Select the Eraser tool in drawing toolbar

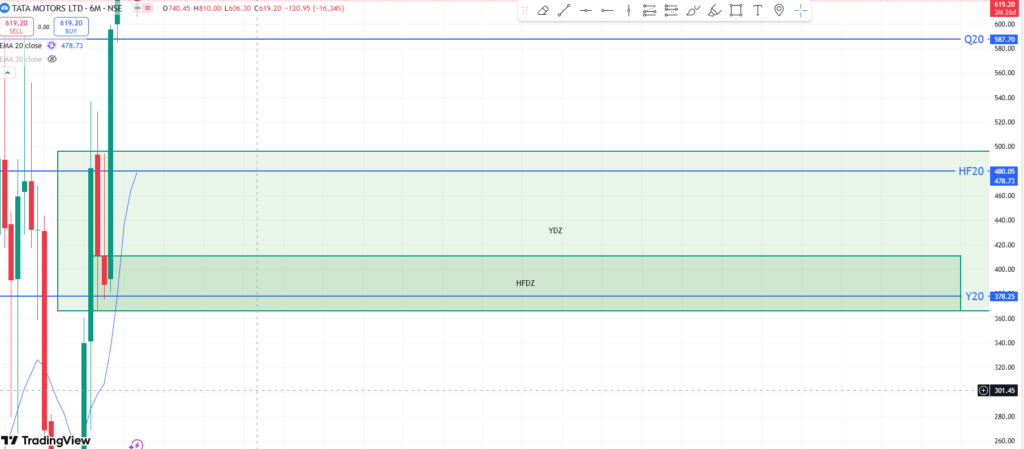coord(542,10)
